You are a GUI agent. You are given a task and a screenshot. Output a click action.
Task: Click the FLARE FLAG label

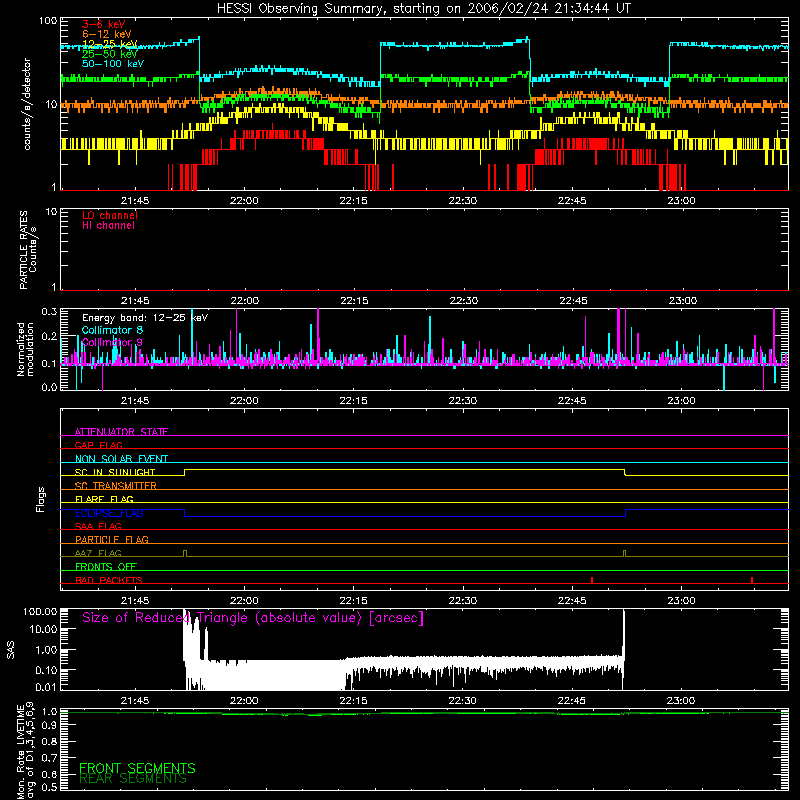(x=104, y=499)
